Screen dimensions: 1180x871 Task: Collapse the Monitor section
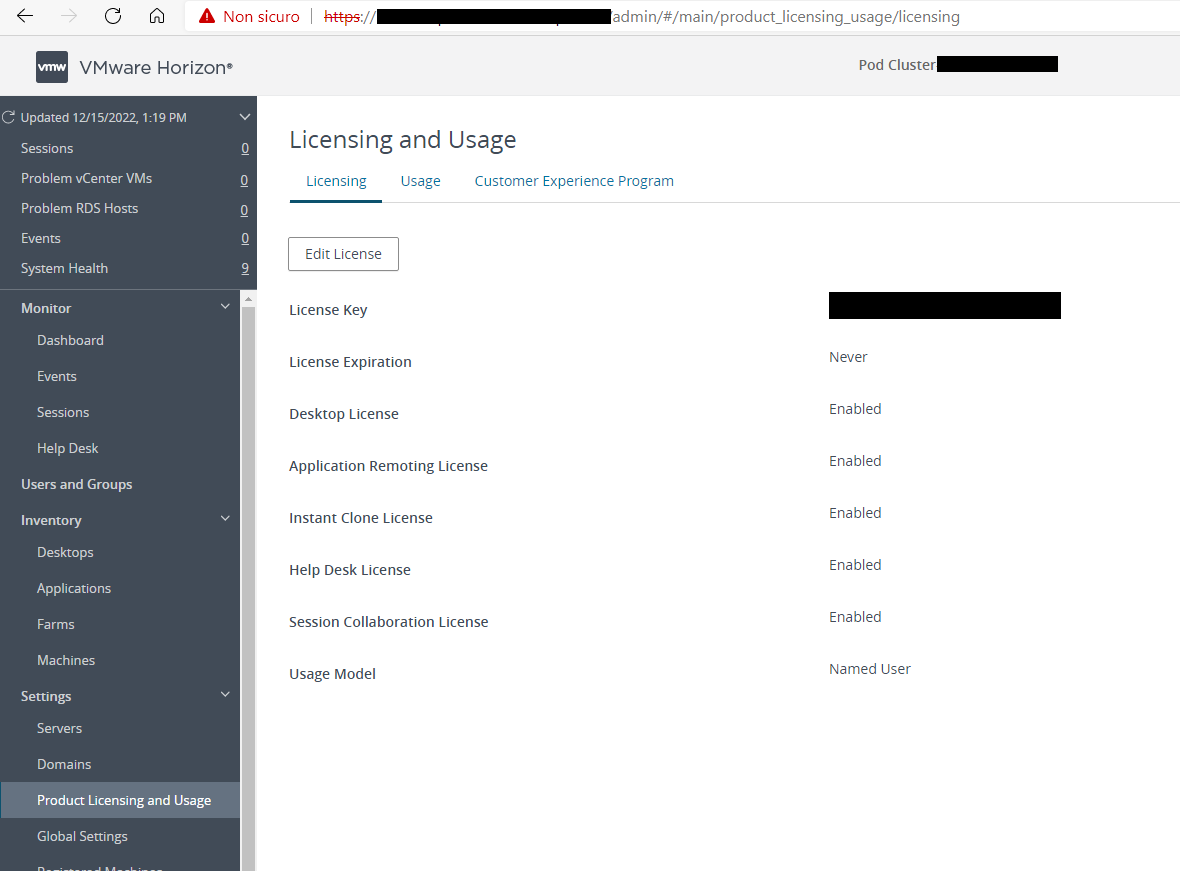point(225,306)
